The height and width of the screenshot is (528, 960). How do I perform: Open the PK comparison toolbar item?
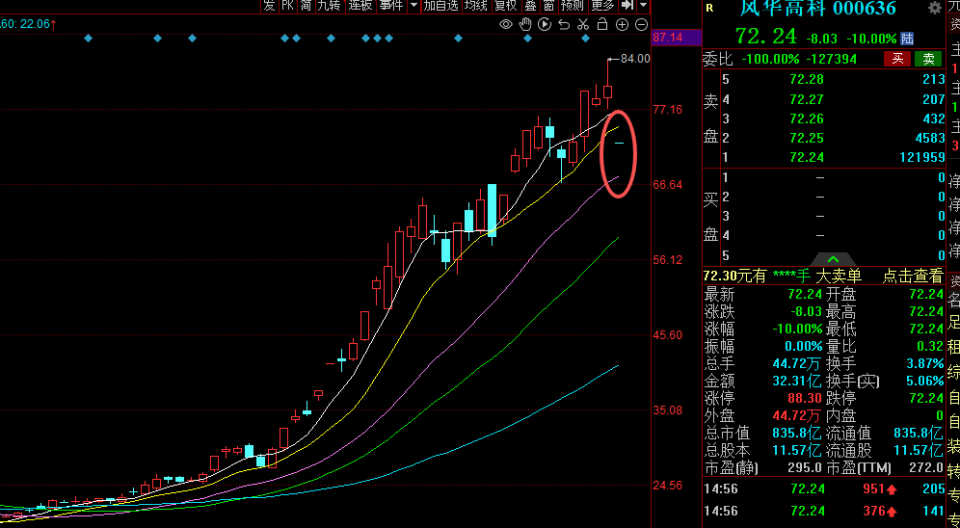(x=288, y=6)
